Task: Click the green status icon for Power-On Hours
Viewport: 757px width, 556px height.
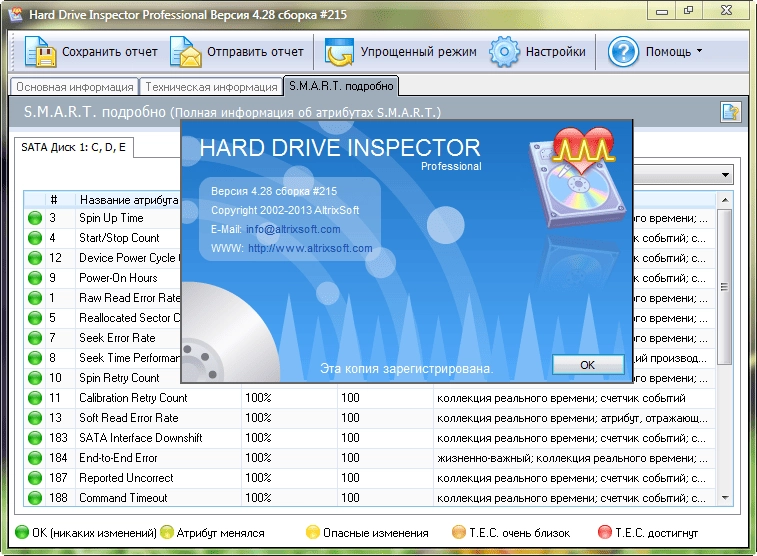Action: point(35,278)
